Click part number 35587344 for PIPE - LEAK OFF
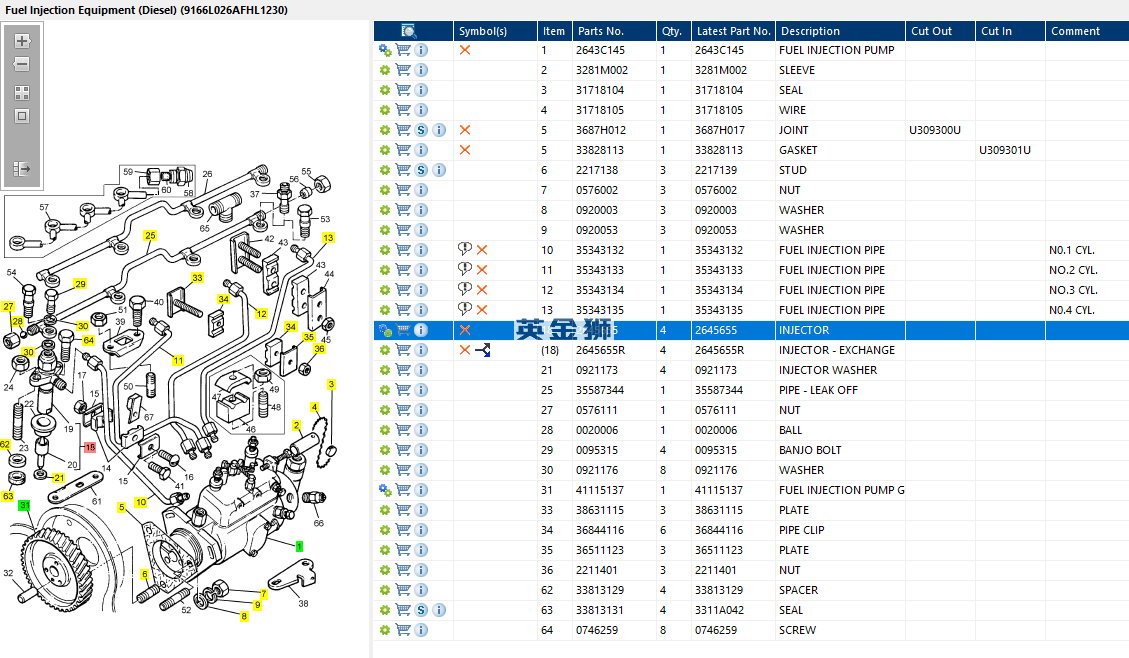Image resolution: width=1129 pixels, height=658 pixels. [600, 390]
